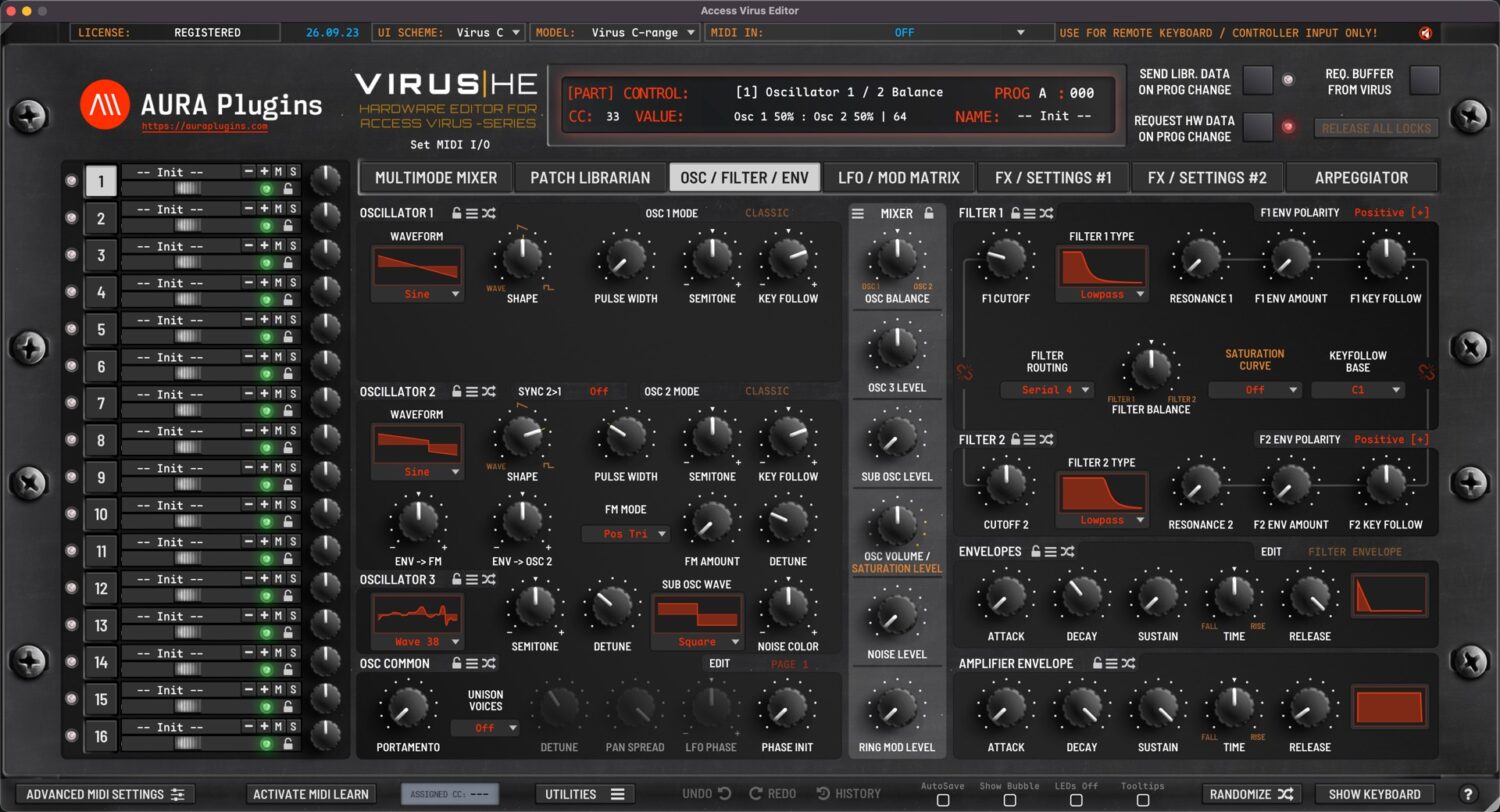Open the Utilities menu button
Image resolution: width=1500 pixels, height=812 pixels.
click(584, 794)
